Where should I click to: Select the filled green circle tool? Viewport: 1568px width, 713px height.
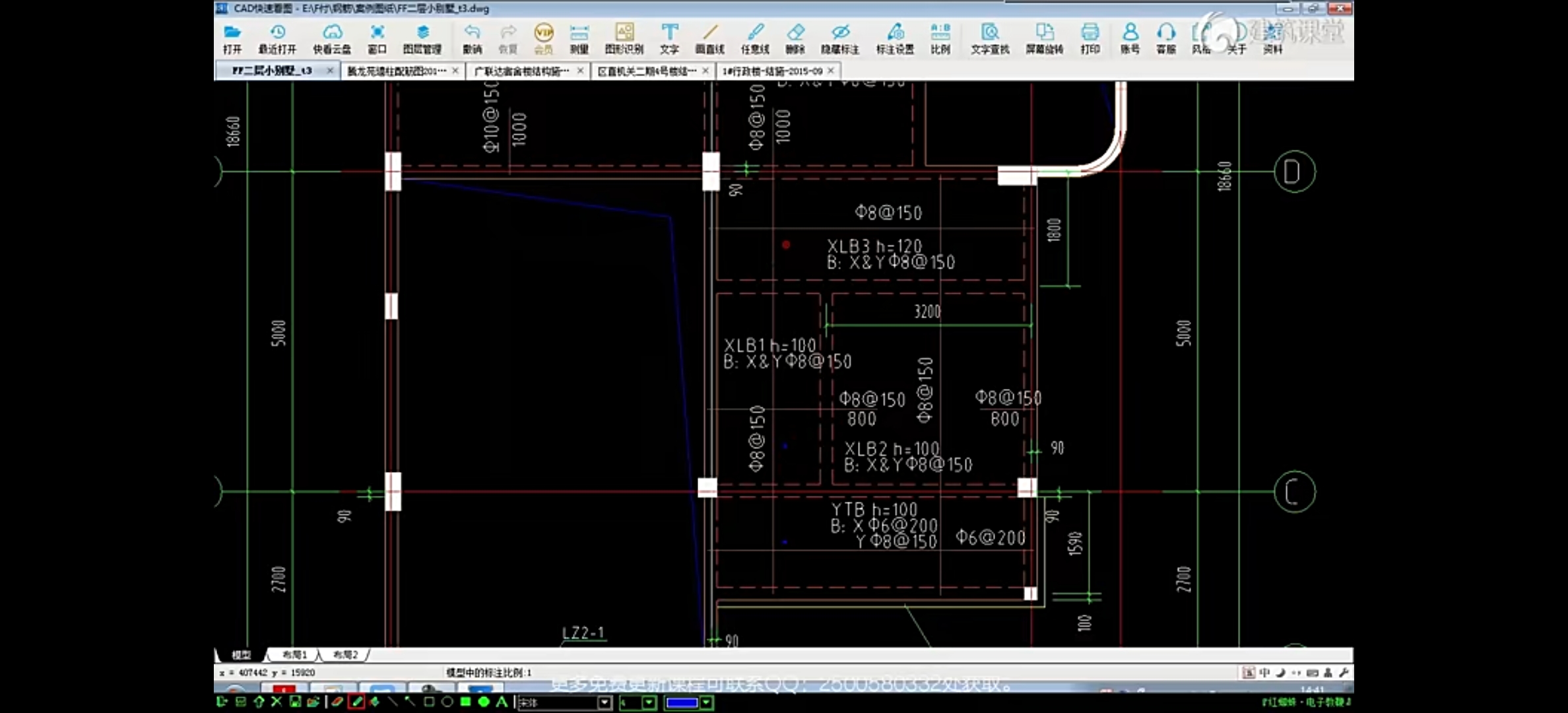click(484, 702)
